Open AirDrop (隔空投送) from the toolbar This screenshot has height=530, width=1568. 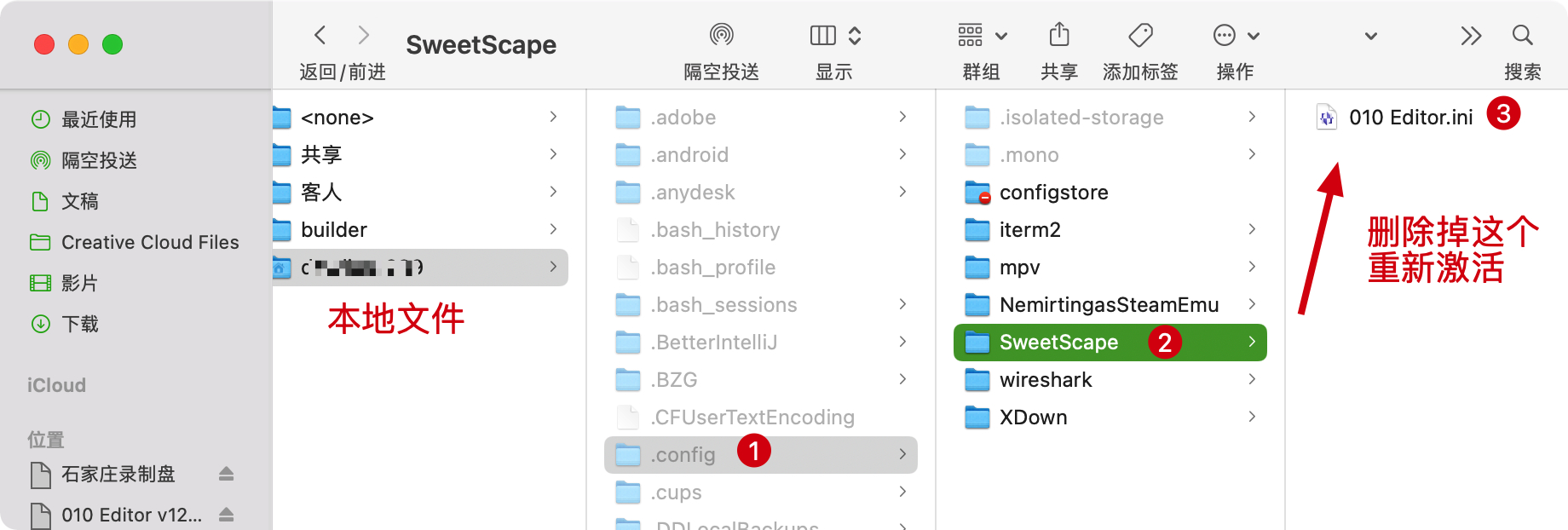tap(722, 35)
